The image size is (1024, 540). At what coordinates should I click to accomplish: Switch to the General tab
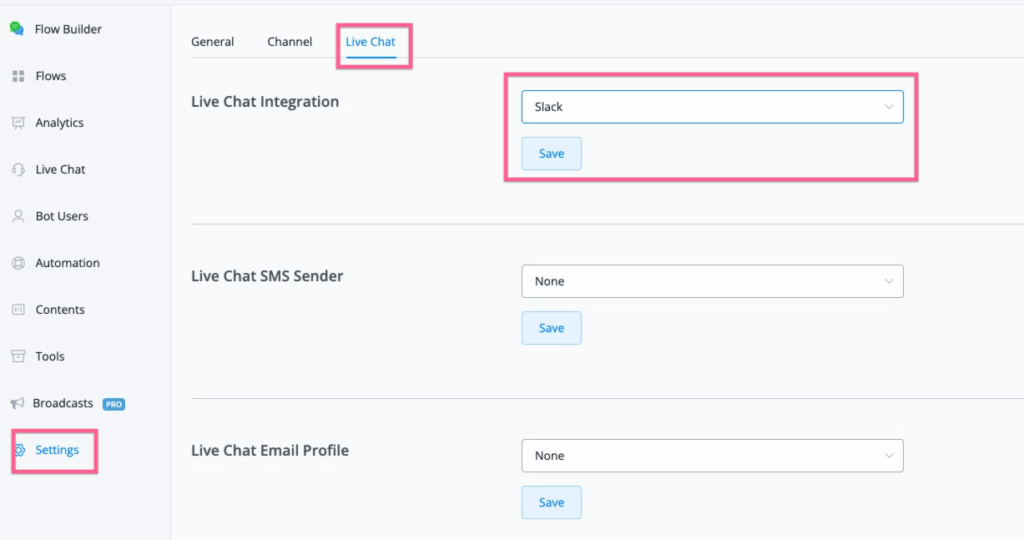pyautogui.click(x=212, y=42)
